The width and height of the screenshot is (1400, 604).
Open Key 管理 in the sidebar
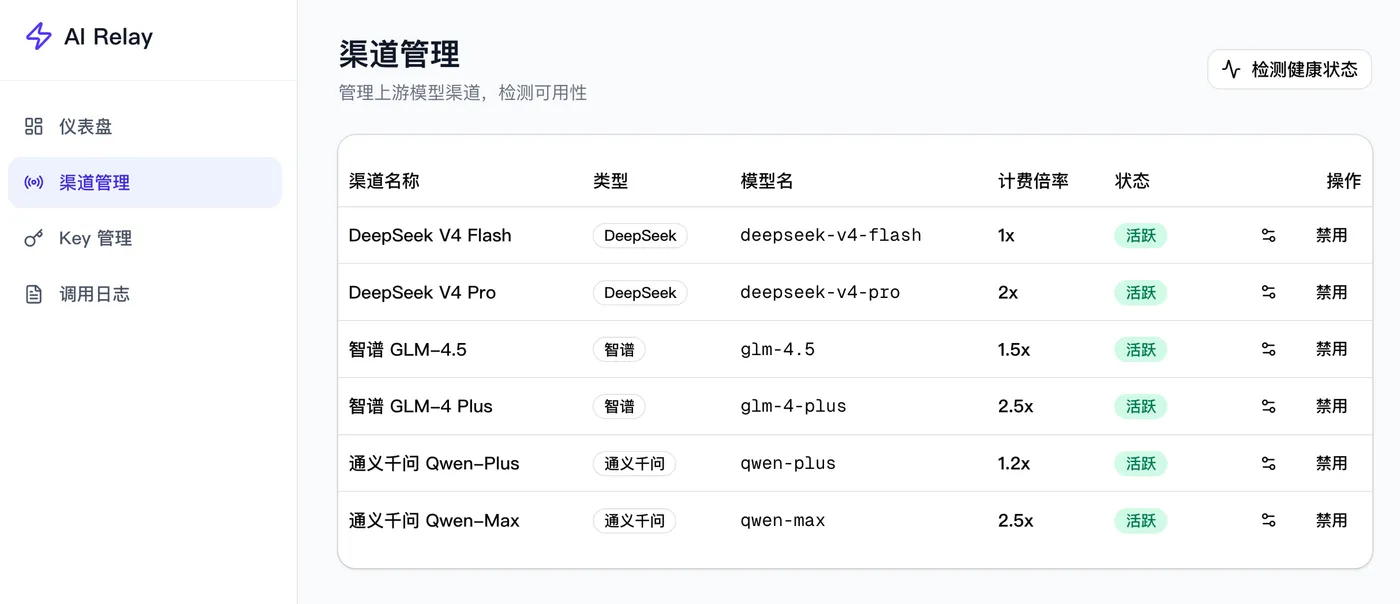coord(145,238)
